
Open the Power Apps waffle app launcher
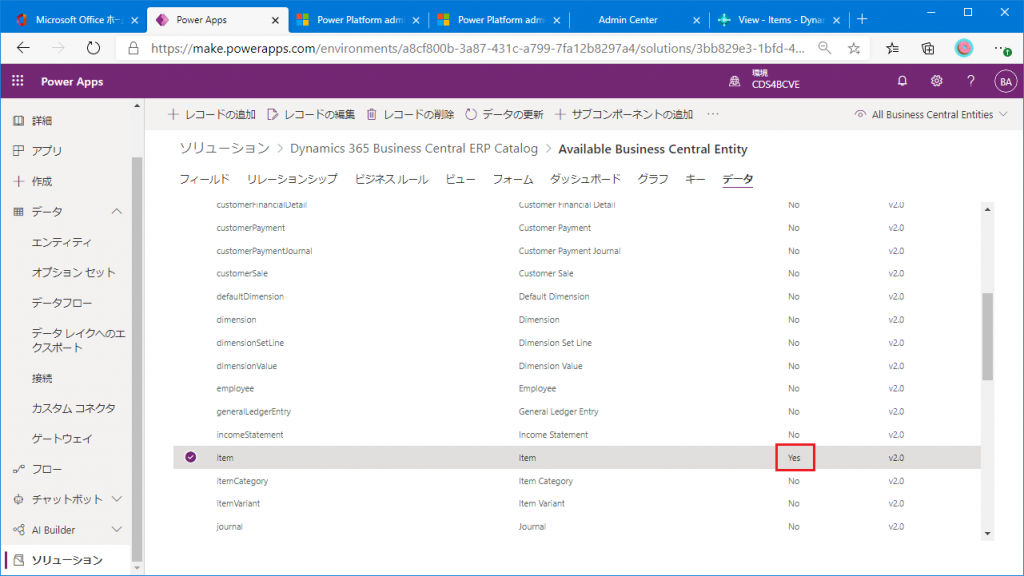(x=18, y=81)
